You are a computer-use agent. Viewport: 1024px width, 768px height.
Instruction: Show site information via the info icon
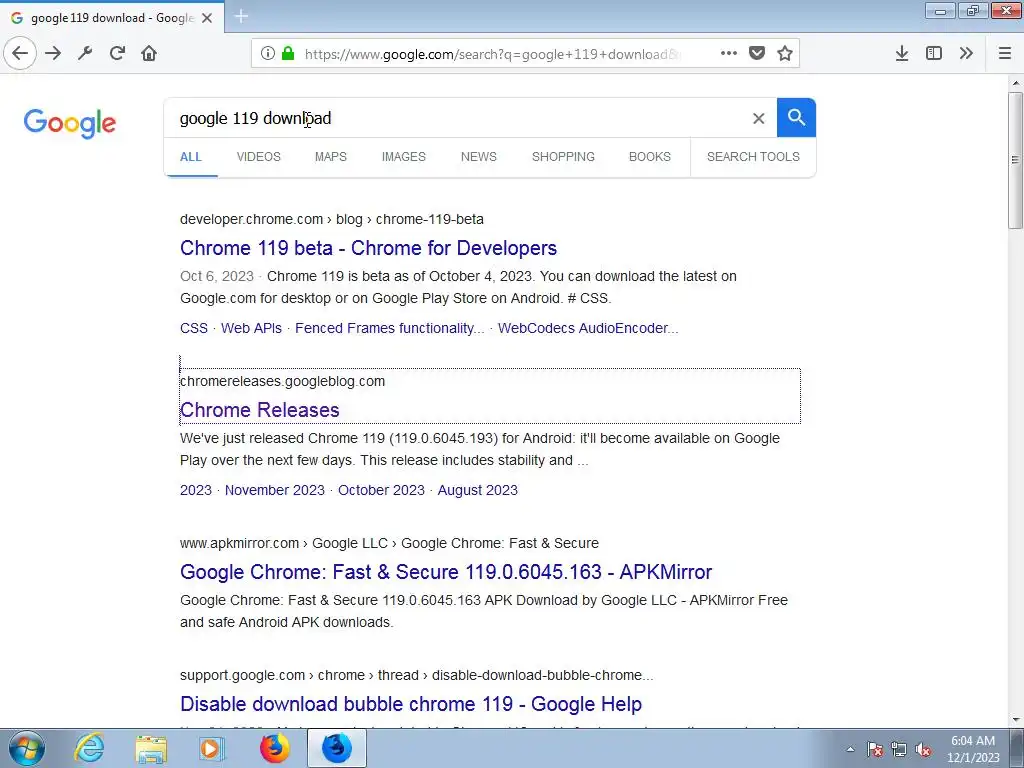point(268,54)
